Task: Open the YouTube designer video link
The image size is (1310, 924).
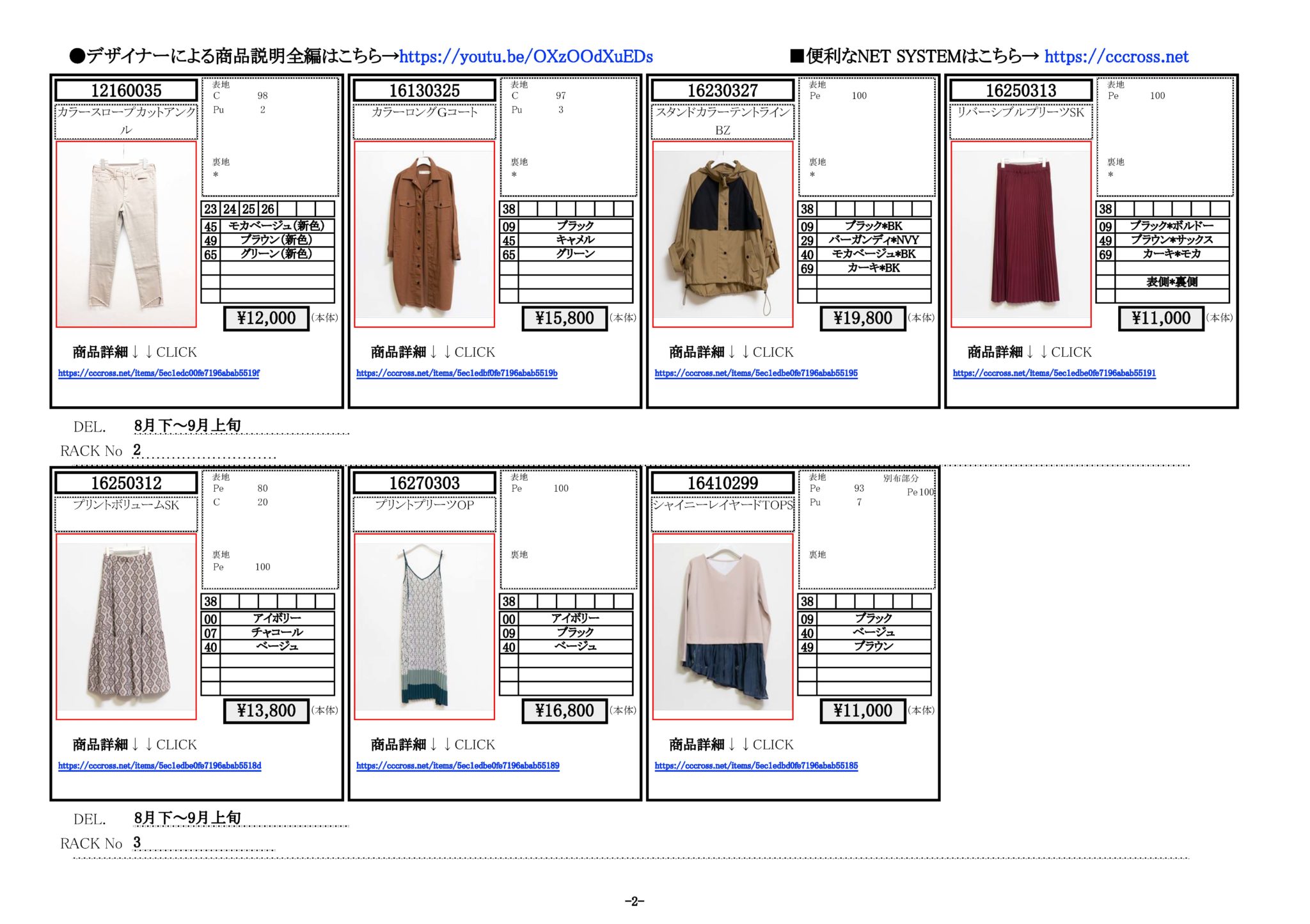Action: coord(526,57)
